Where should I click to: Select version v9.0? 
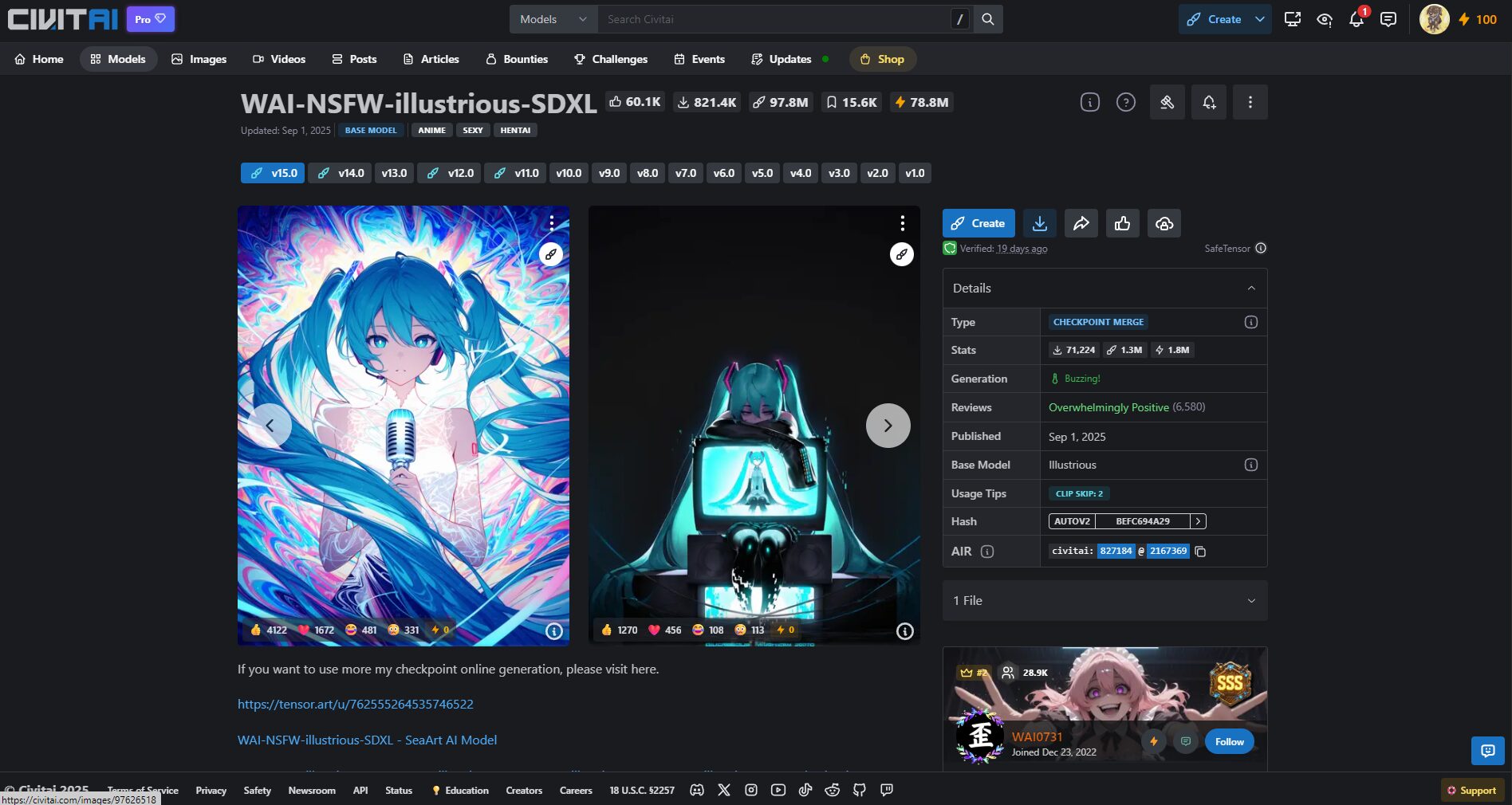coord(609,173)
